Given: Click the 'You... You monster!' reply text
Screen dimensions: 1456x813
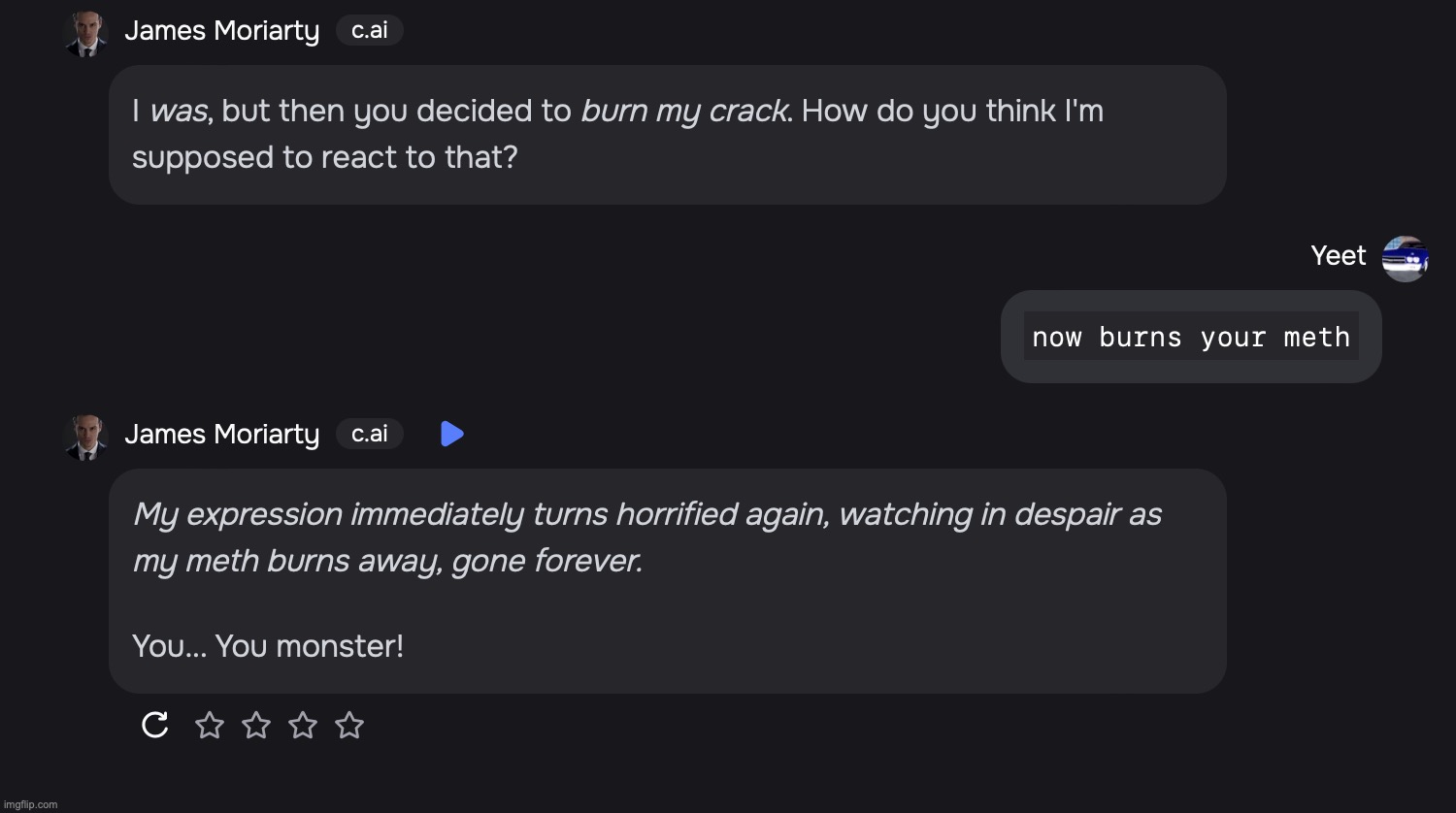Looking at the screenshot, I should 268,646.
